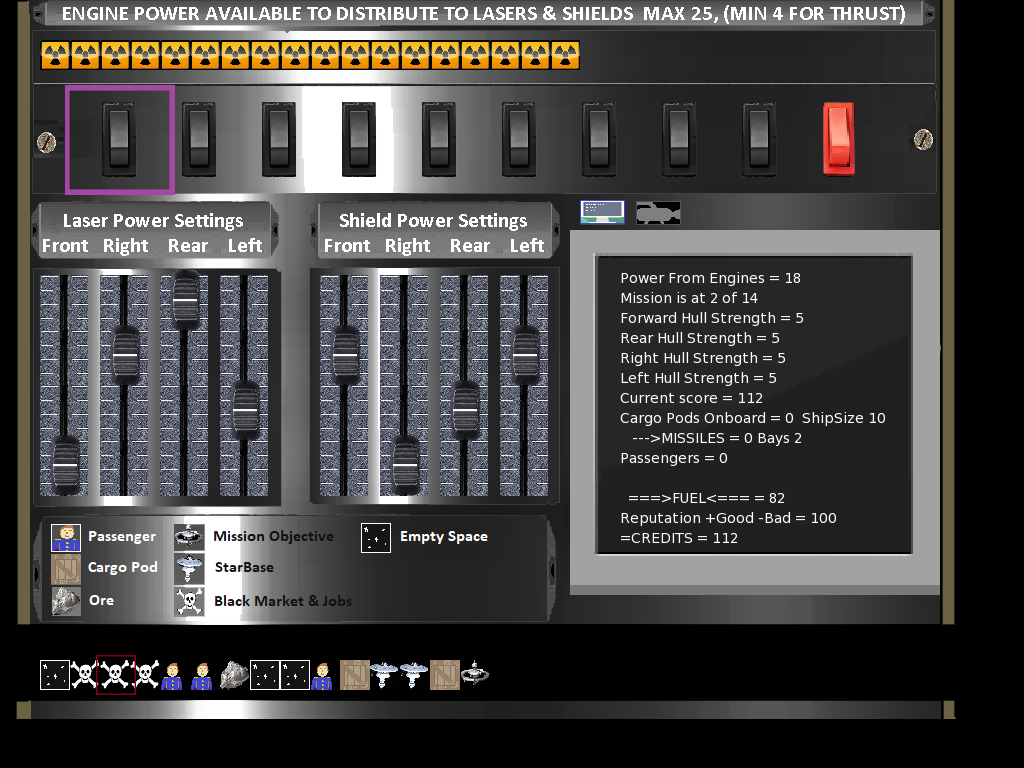Select first empty space tile in strip
The image size is (1024, 768).
coord(54,675)
